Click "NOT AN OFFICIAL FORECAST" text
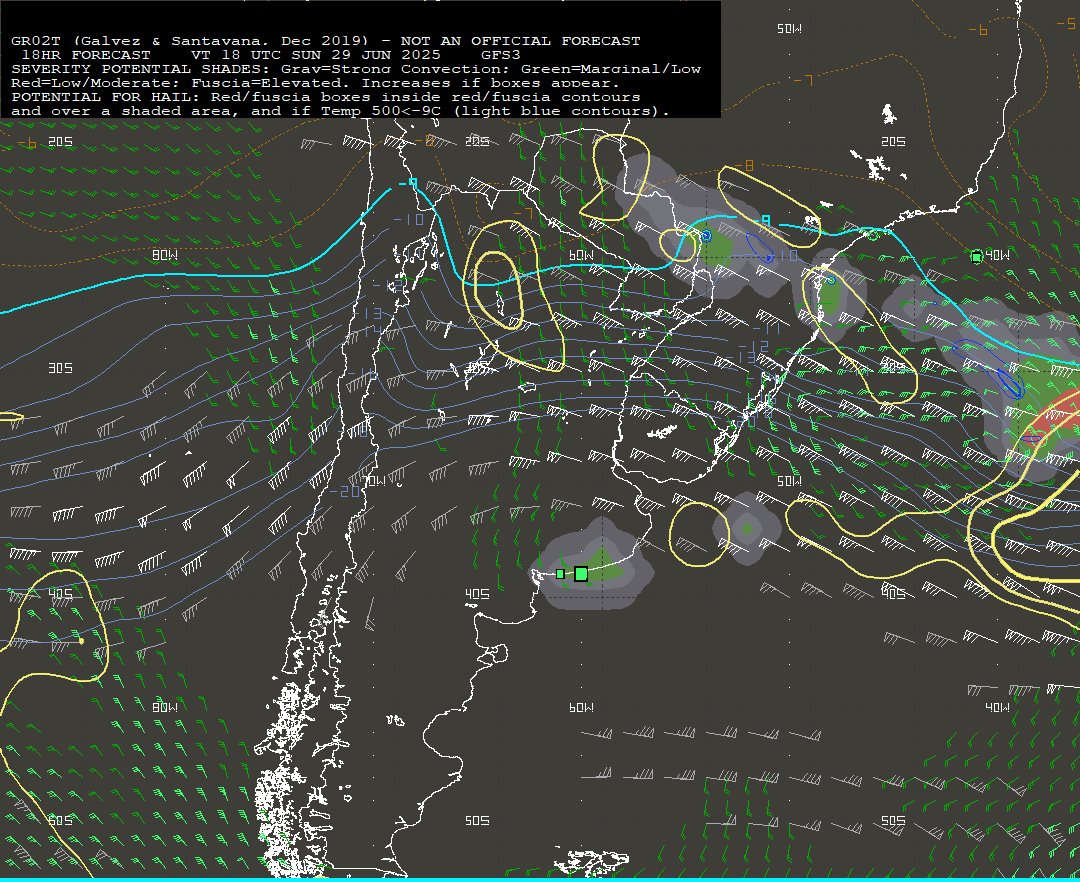This screenshot has height=882, width=1080. click(521, 41)
